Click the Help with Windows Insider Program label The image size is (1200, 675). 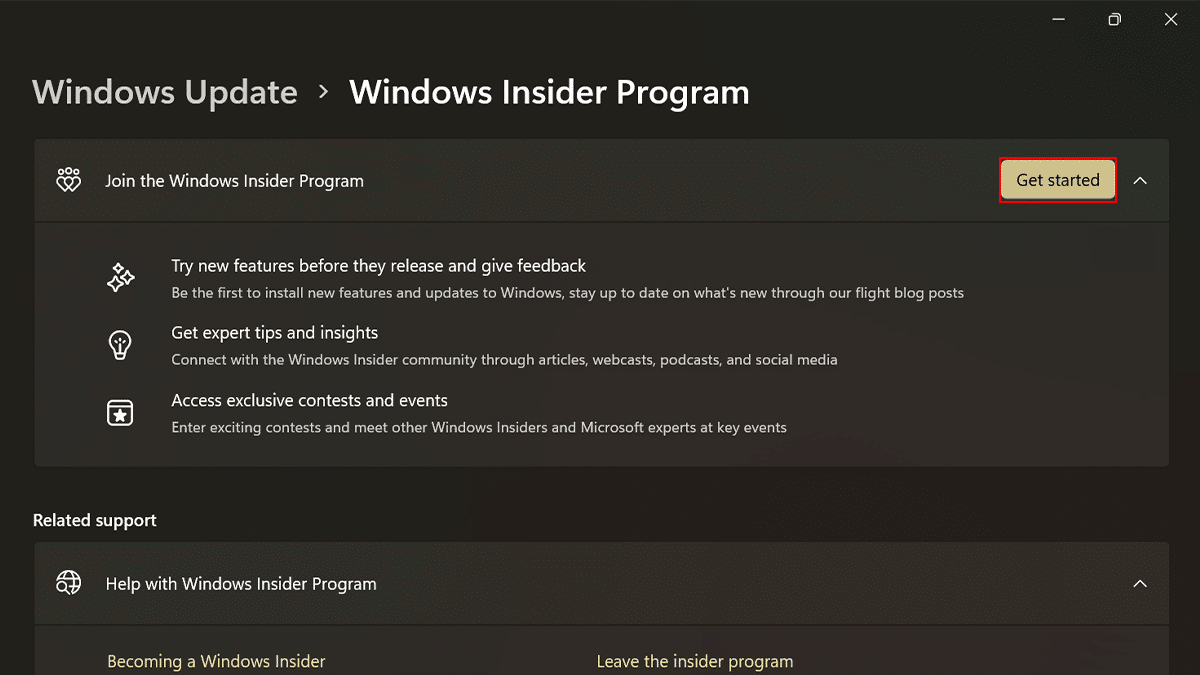(241, 584)
